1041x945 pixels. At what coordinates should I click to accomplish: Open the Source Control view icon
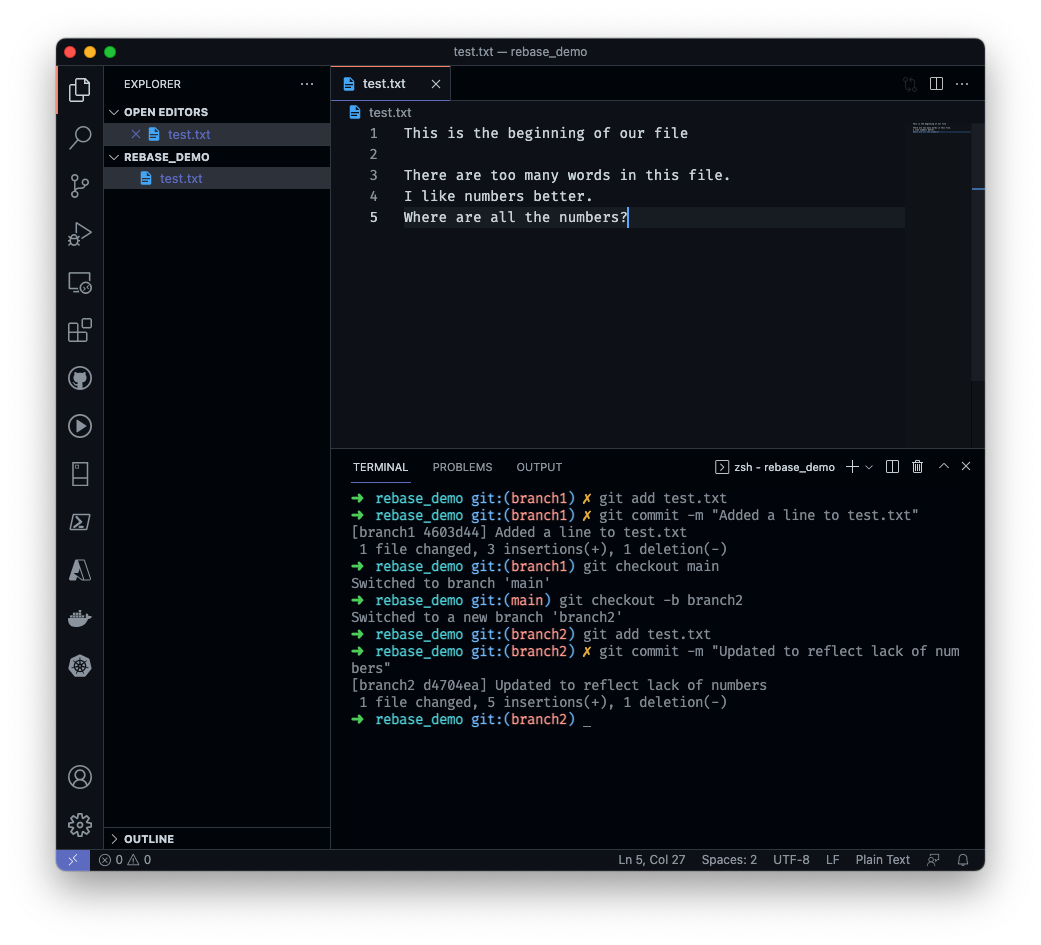tap(80, 186)
